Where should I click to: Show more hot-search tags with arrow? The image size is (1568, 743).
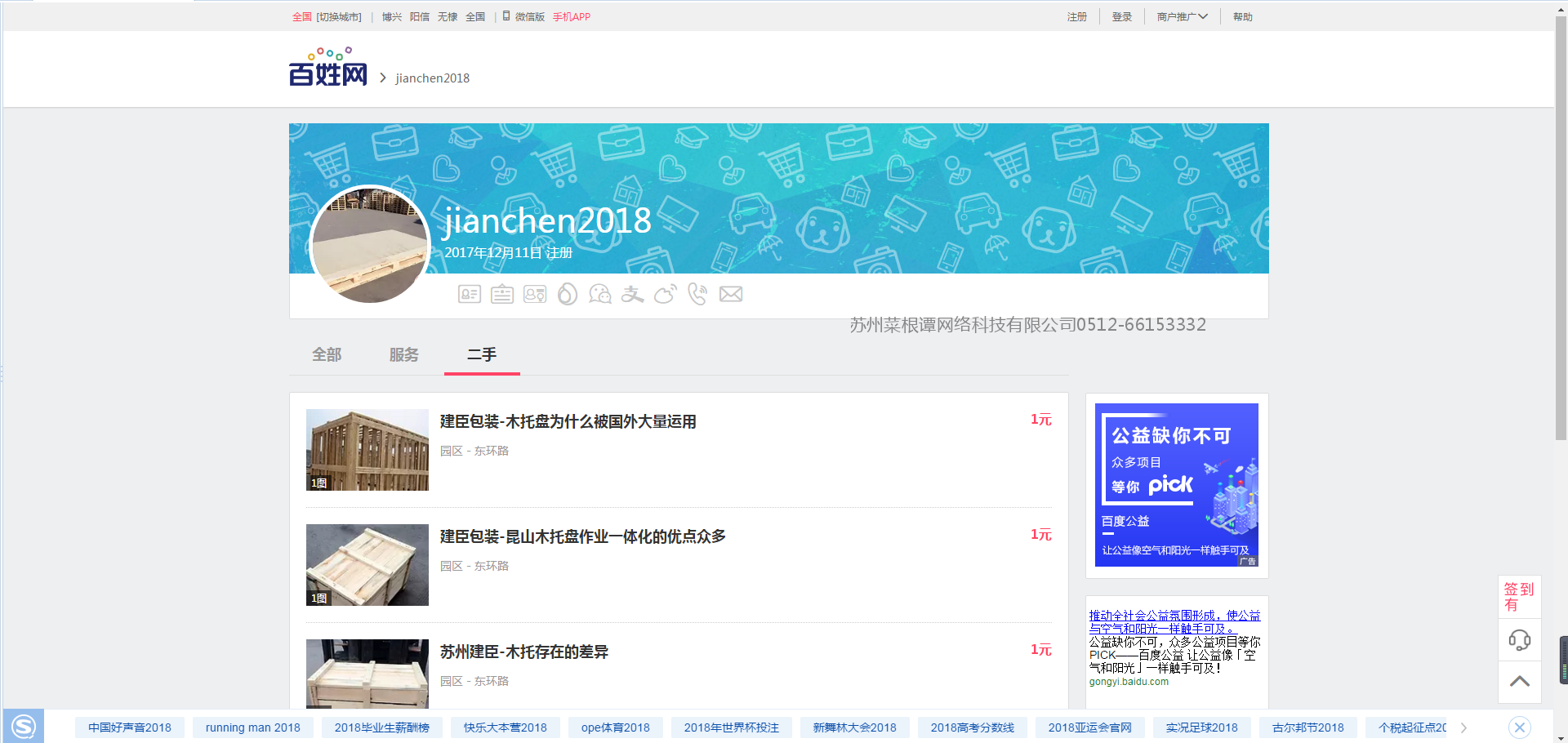coord(1463,727)
